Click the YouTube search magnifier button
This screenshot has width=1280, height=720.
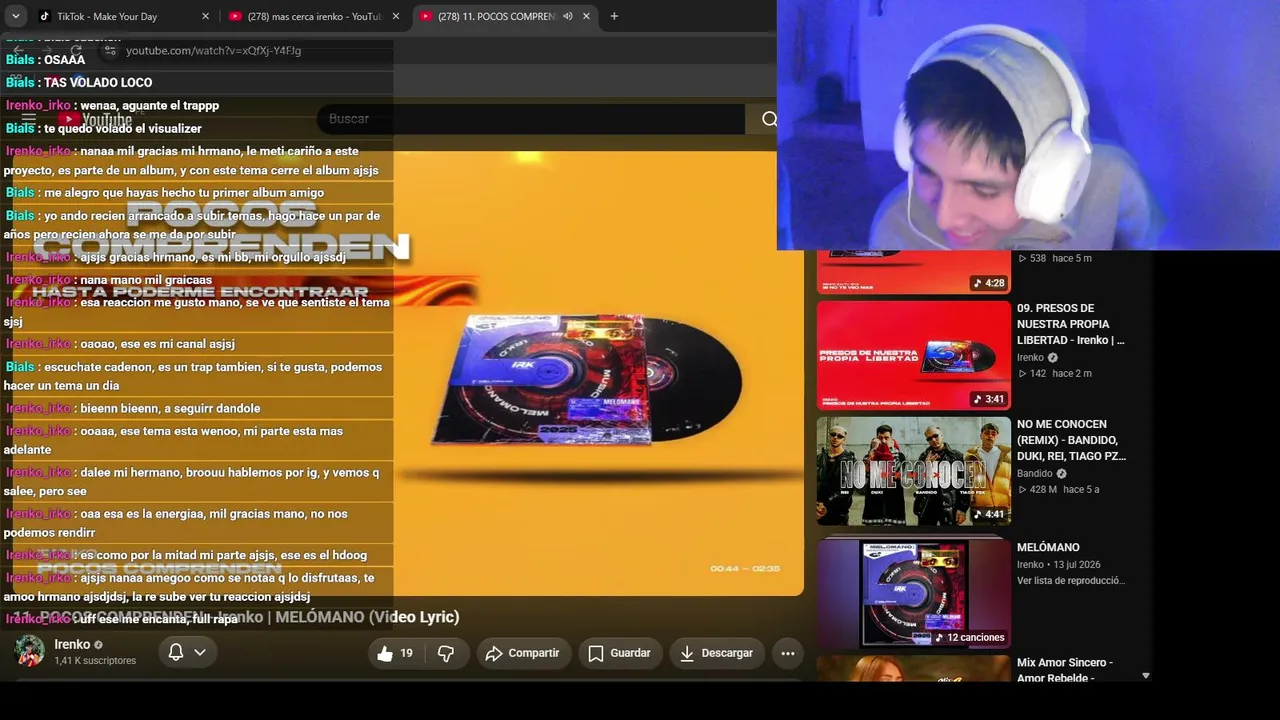[x=768, y=119]
